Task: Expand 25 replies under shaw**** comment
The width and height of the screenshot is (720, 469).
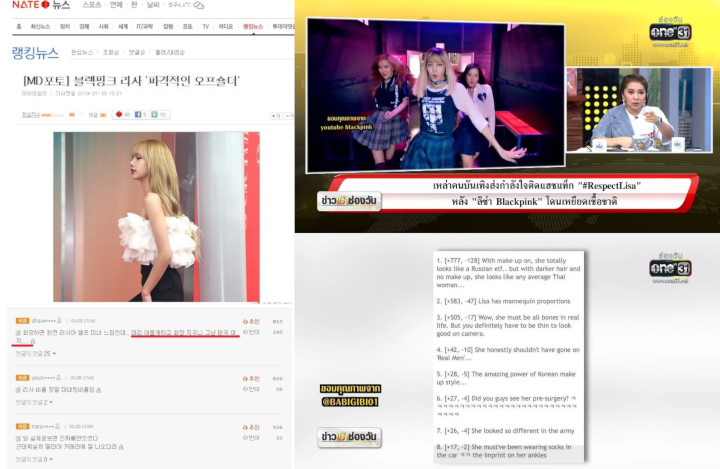Action: pos(36,354)
